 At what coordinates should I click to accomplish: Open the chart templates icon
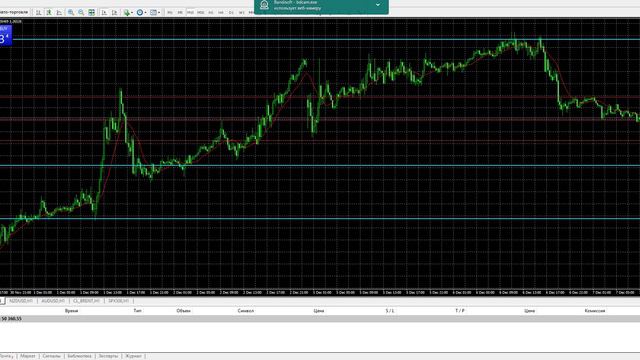coord(153,13)
